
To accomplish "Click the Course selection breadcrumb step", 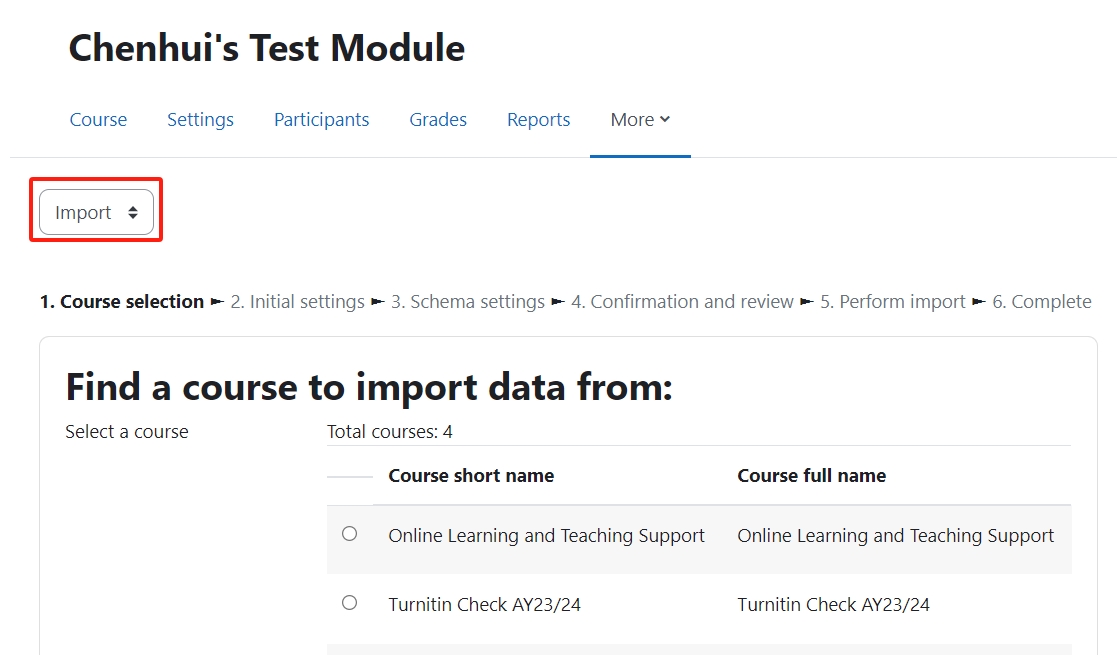I will (122, 301).
